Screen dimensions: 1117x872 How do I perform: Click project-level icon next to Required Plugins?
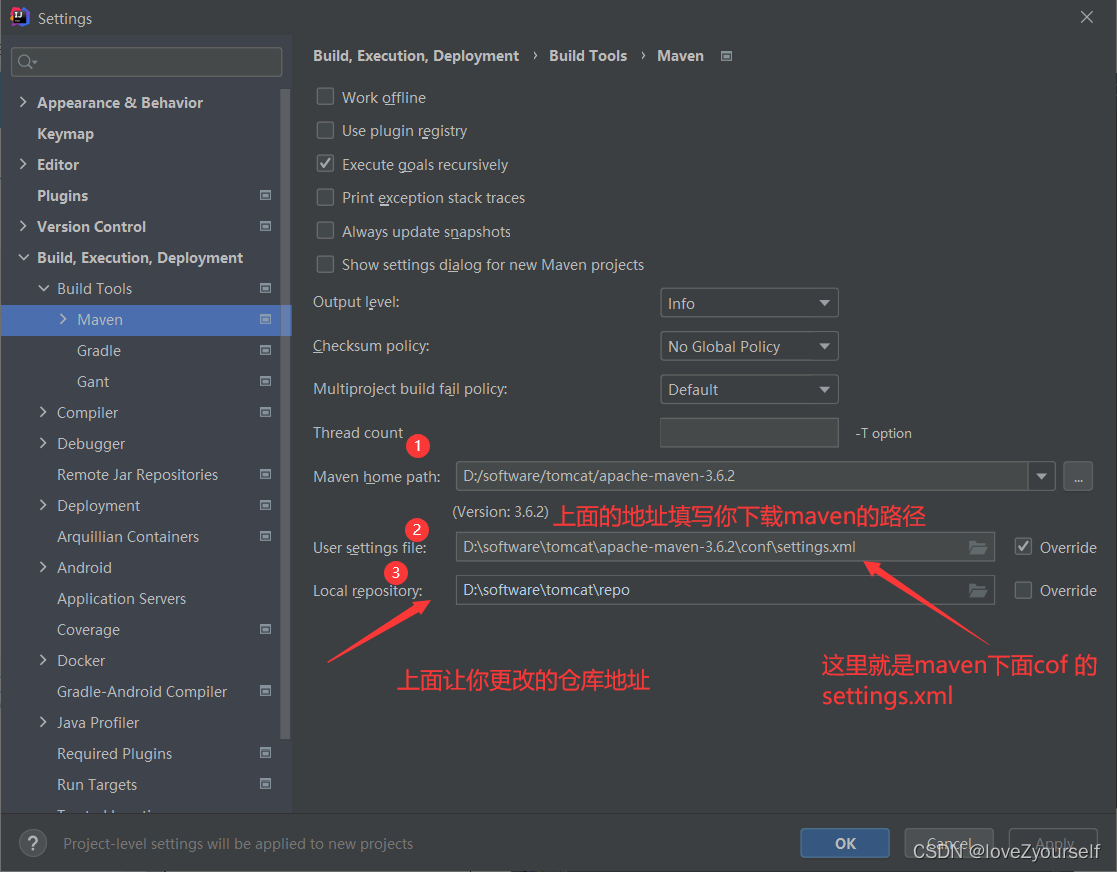click(x=266, y=753)
